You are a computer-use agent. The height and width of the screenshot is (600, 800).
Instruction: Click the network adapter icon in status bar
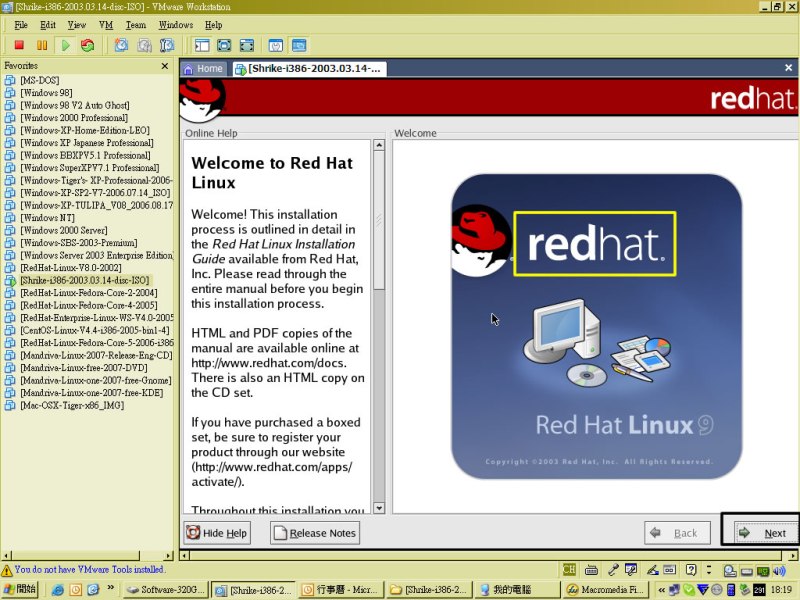(x=763, y=571)
